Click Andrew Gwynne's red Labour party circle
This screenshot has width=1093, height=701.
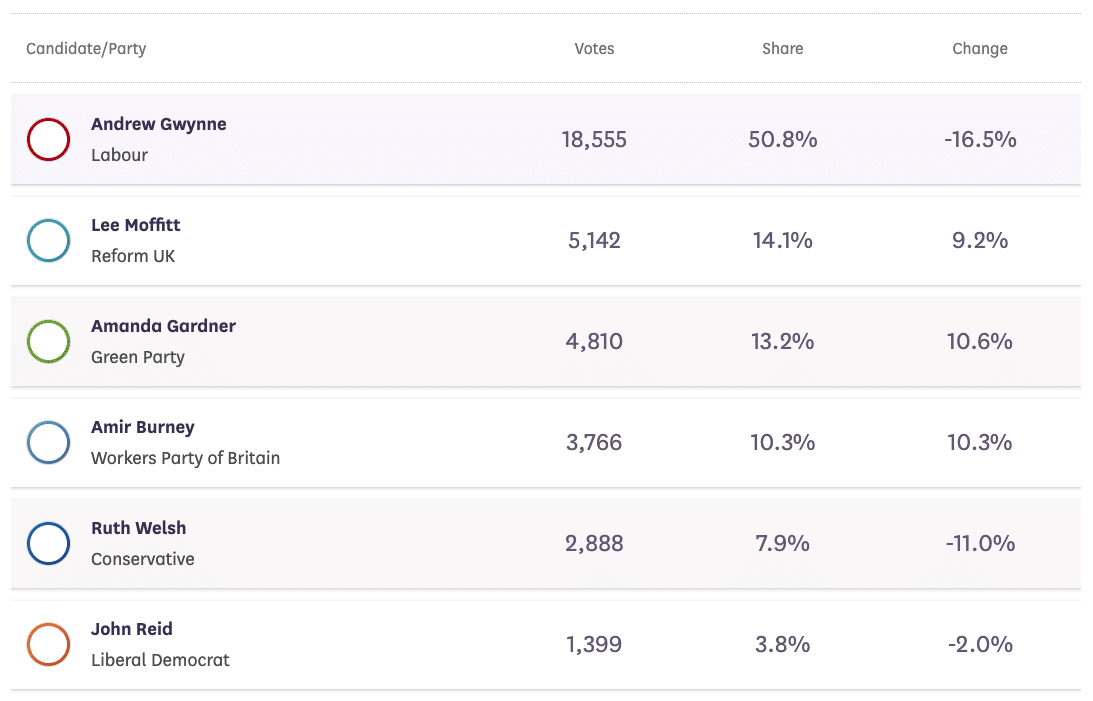pos(48,139)
